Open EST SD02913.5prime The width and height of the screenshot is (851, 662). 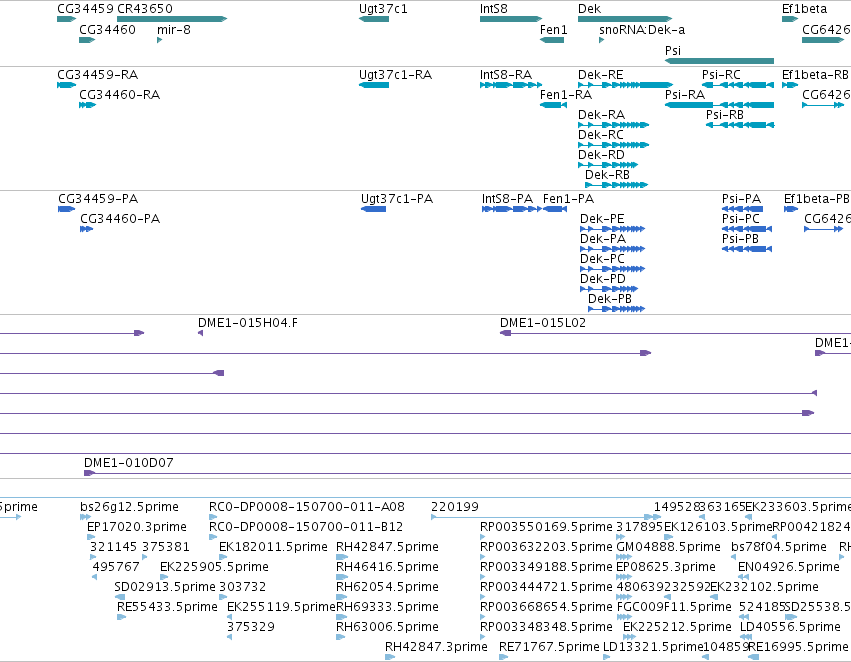point(119,597)
